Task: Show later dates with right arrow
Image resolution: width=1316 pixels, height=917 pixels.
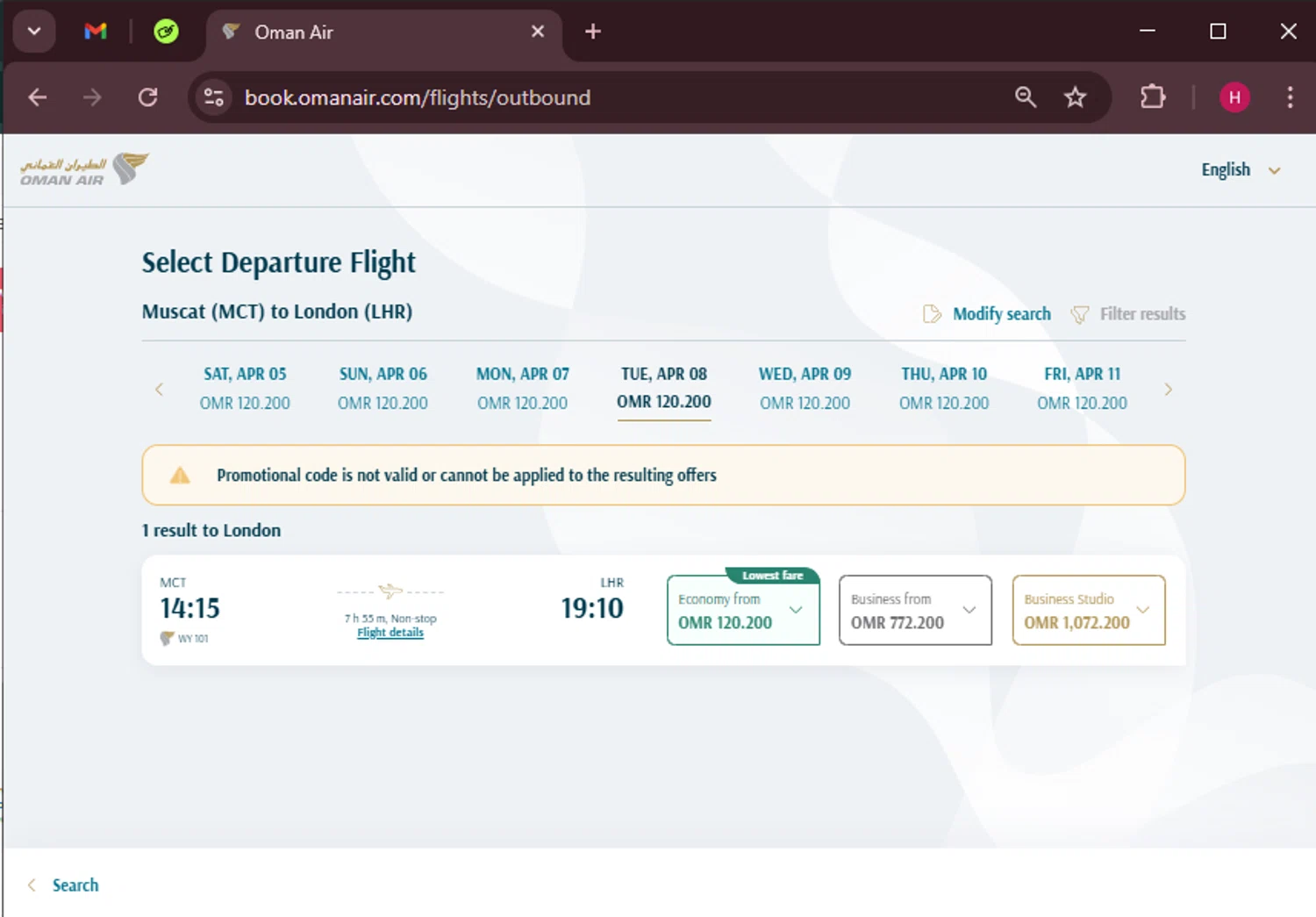Action: 1168,389
